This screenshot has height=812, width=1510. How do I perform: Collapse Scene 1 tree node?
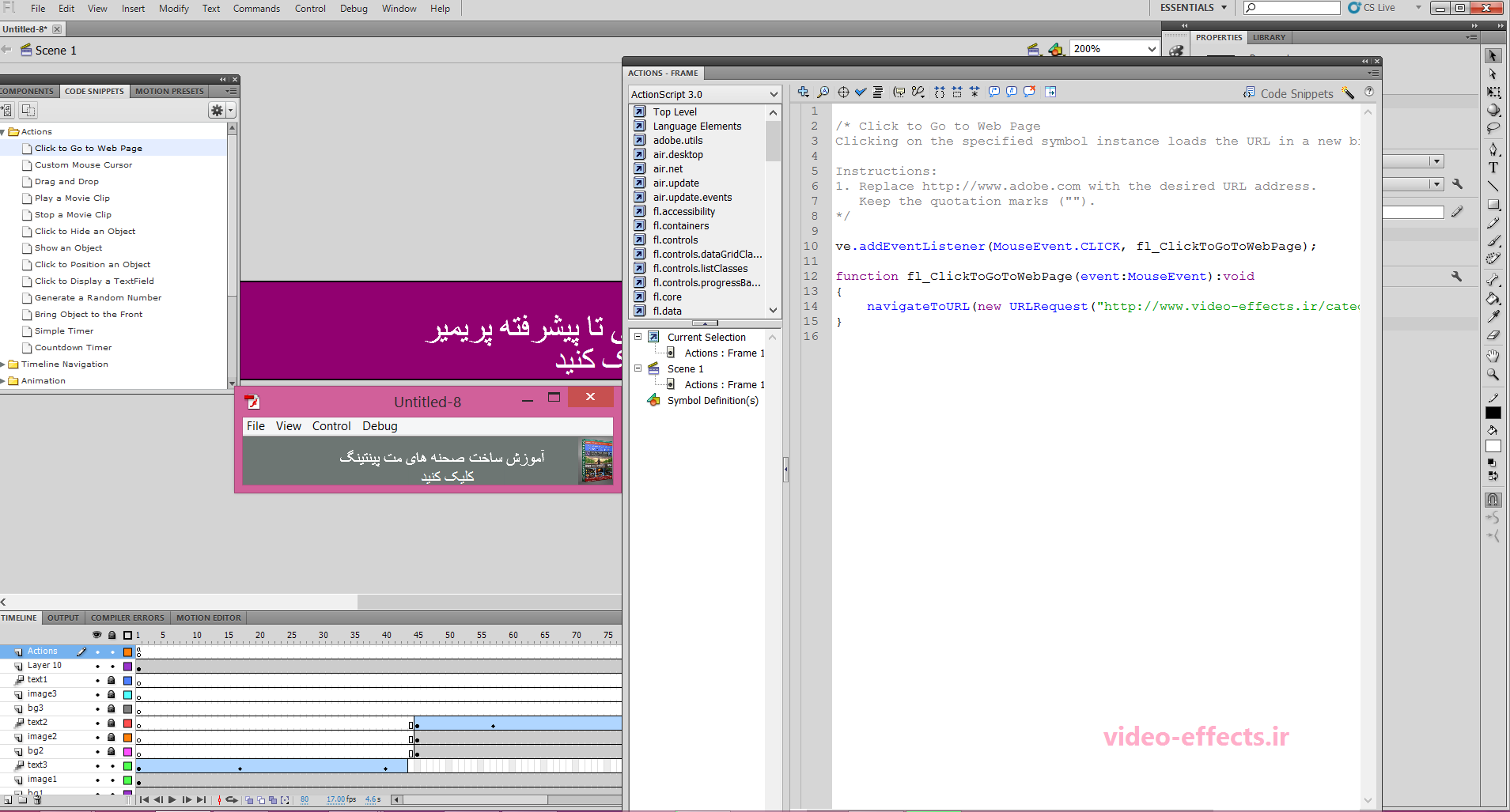click(638, 368)
